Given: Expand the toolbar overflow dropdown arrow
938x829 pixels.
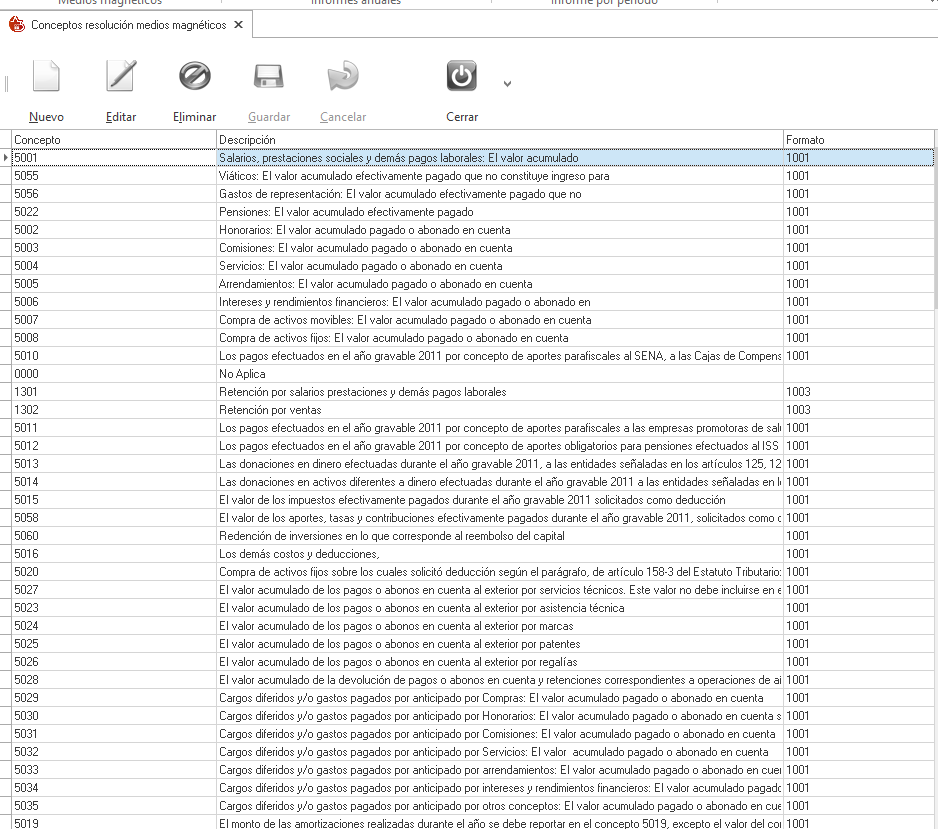Looking at the screenshot, I should (507, 84).
